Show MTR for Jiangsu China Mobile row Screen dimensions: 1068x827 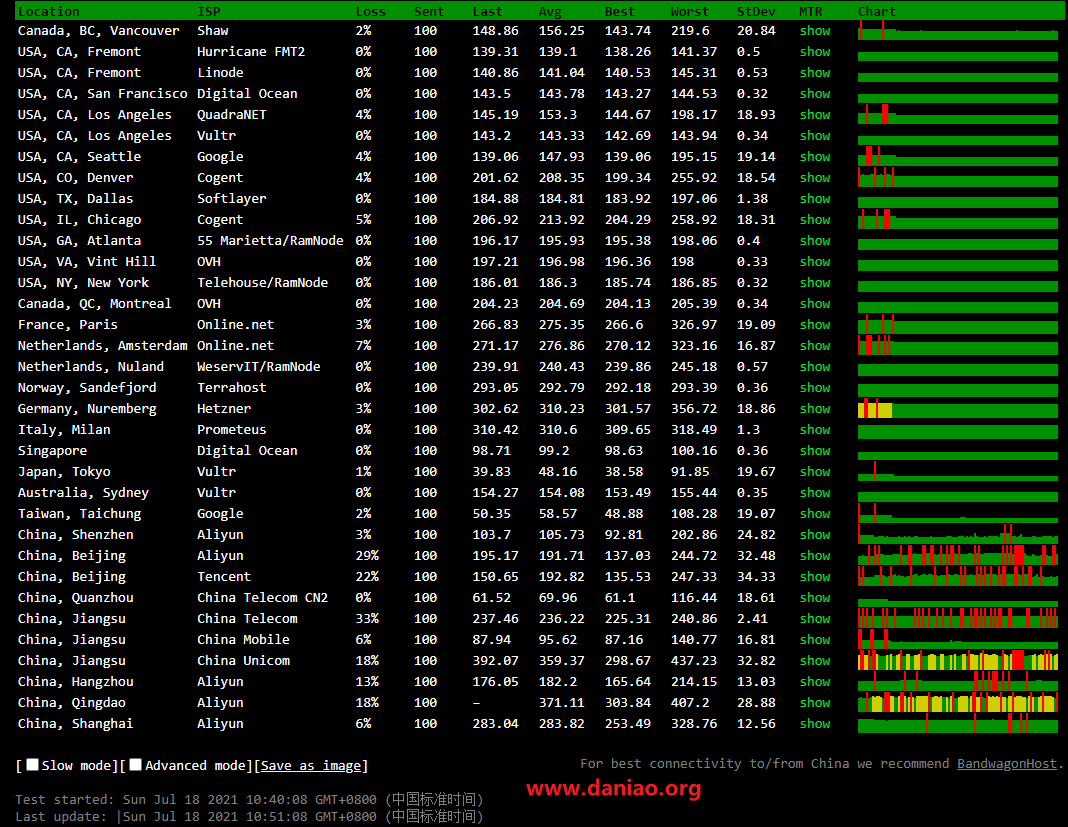coord(815,640)
